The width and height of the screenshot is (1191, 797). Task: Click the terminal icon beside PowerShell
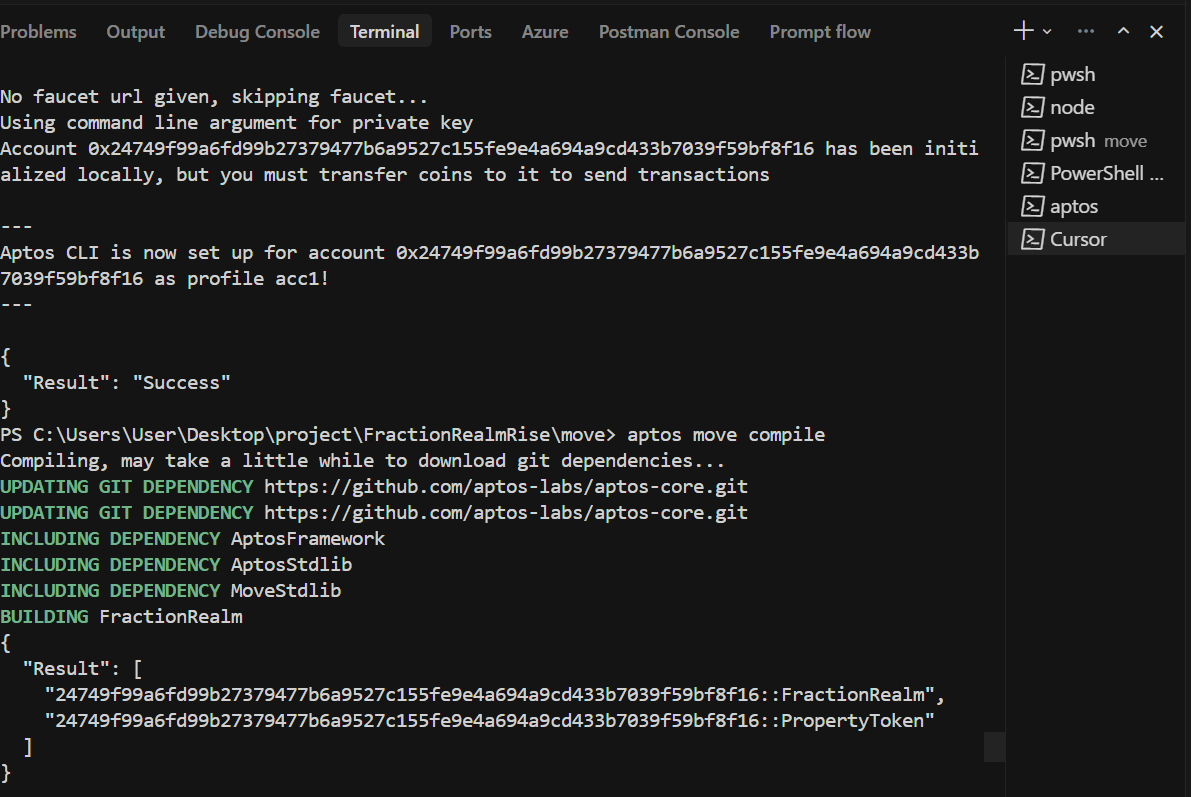1032,173
